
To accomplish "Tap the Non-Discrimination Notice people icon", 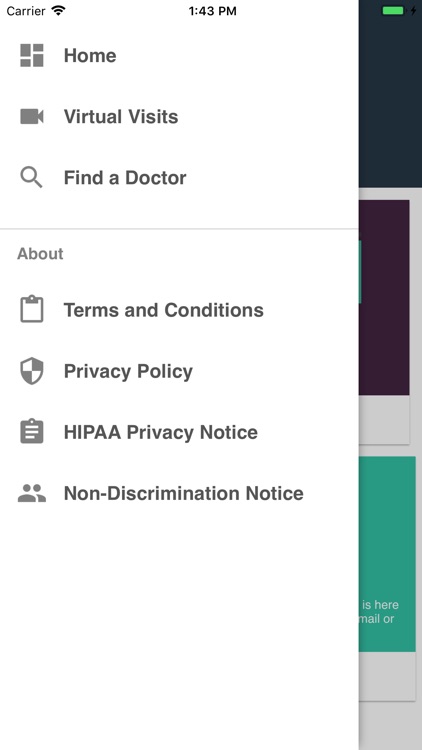I will [32, 493].
